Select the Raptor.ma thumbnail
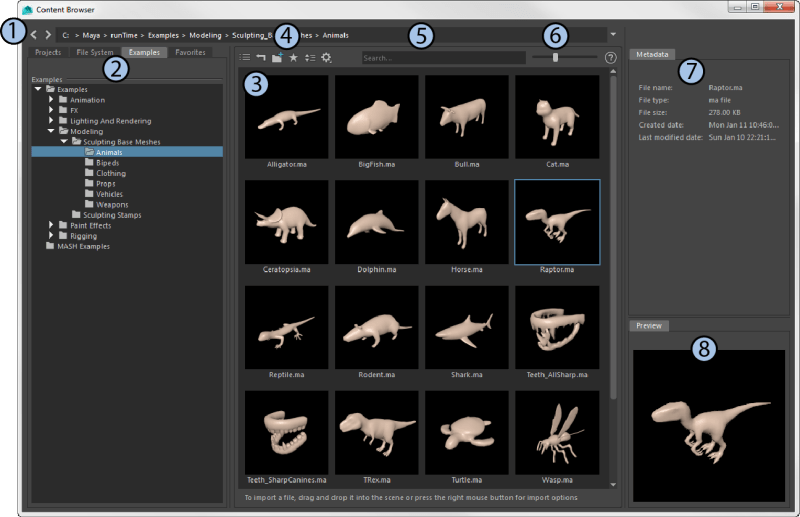The width and height of the screenshot is (800, 517). 557,222
